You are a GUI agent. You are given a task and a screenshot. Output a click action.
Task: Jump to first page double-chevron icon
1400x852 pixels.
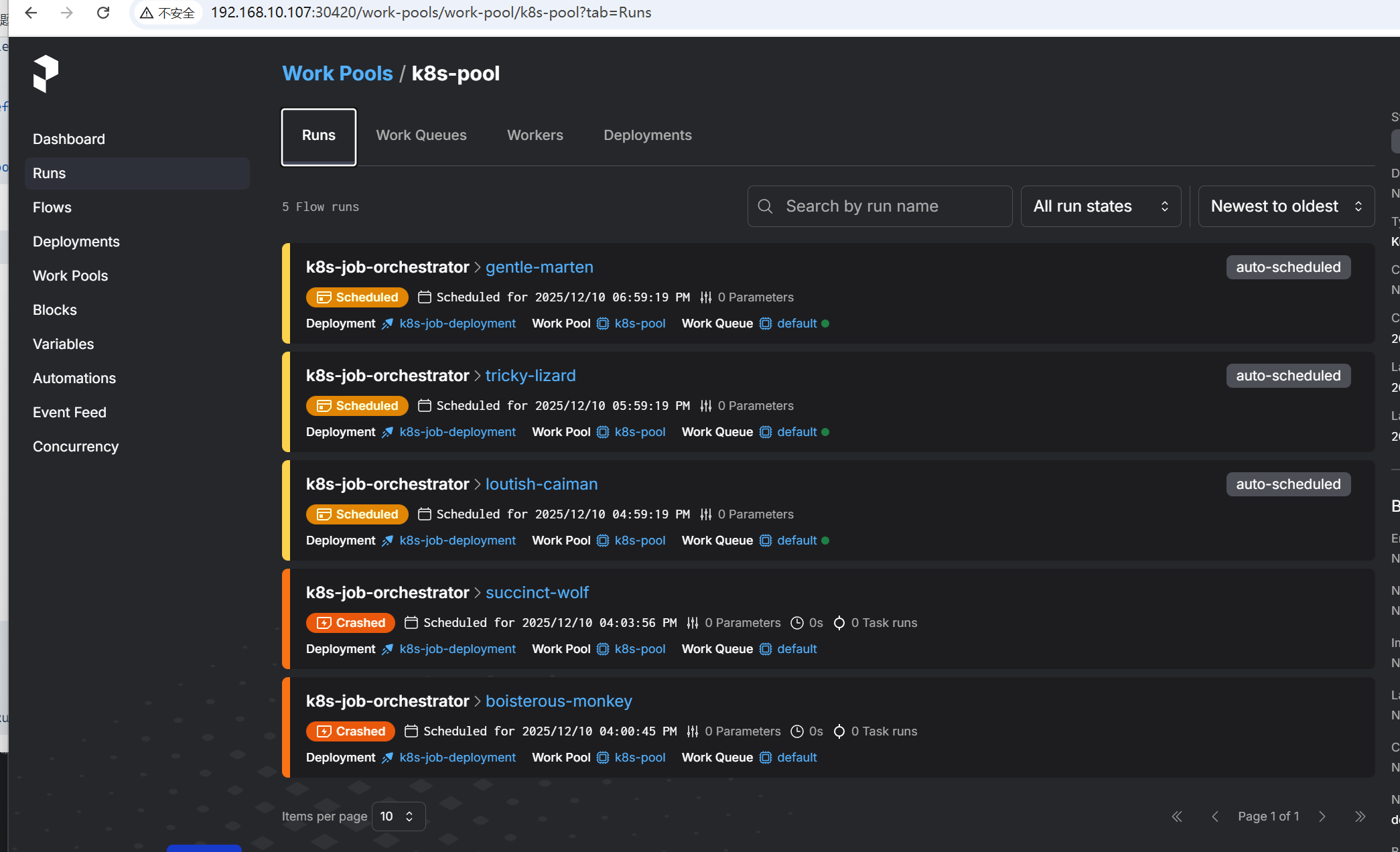[1177, 816]
